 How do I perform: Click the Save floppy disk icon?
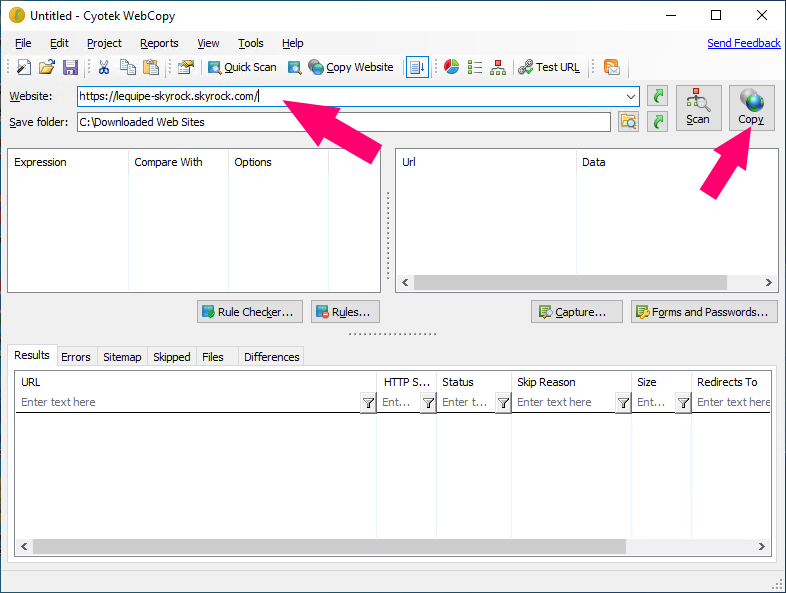70,67
